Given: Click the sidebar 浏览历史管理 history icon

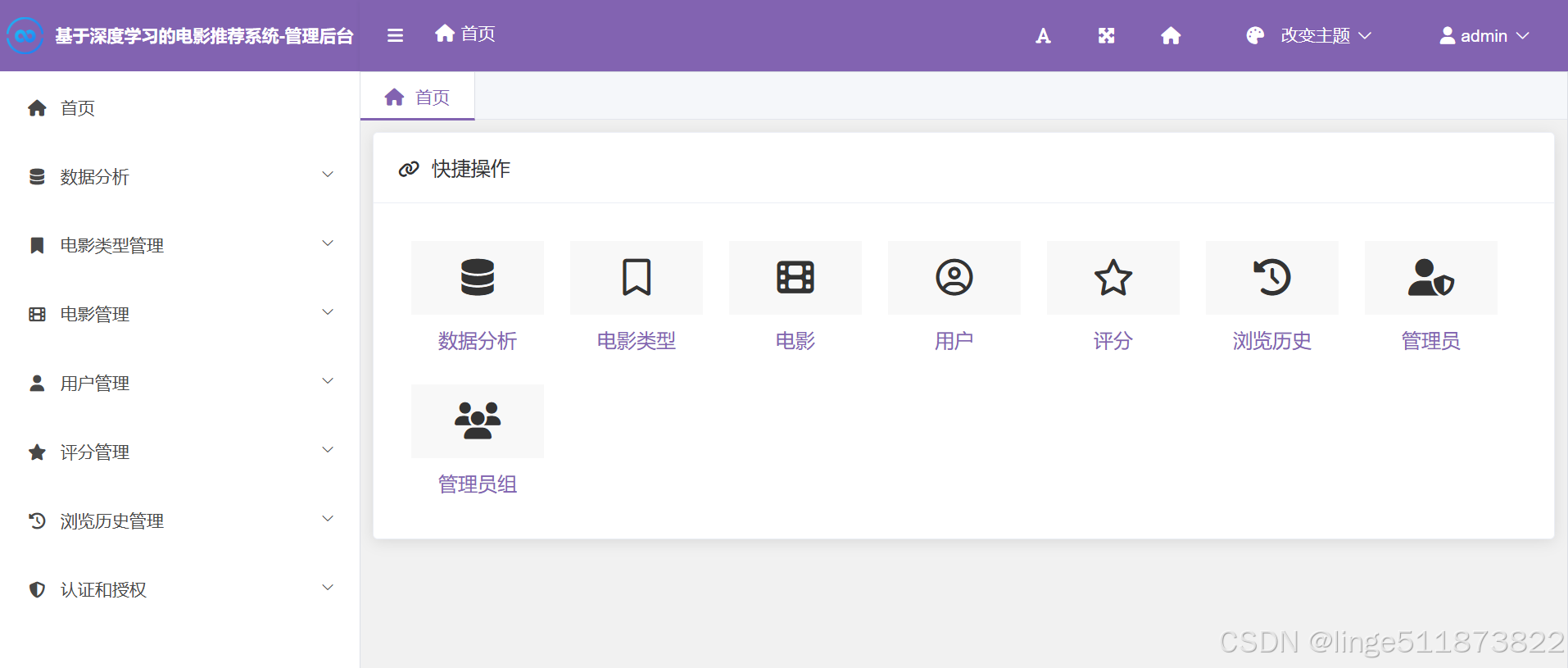Looking at the screenshot, I should [x=37, y=520].
